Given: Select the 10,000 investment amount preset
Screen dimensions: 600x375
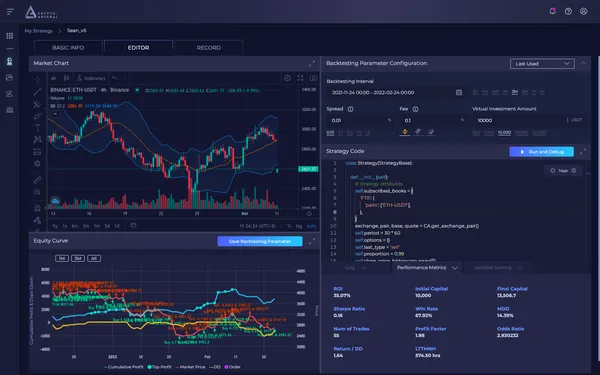Looking at the screenshot, I should click(x=504, y=133).
